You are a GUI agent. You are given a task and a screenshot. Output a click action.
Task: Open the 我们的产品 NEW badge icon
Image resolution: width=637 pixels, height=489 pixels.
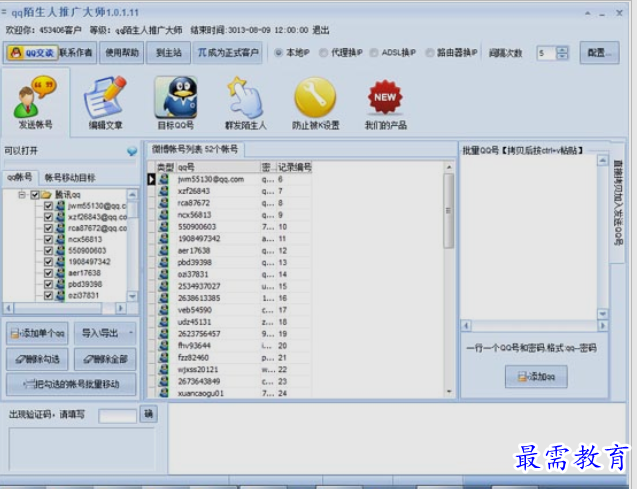coord(385,97)
